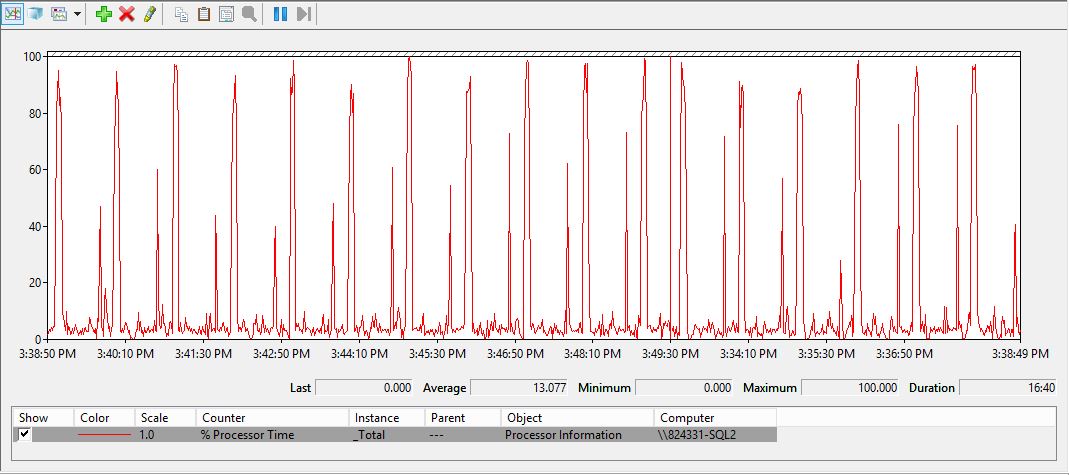Delete selected counter with red X
Viewport: 1069px width, 475px height.
pyautogui.click(x=127, y=14)
